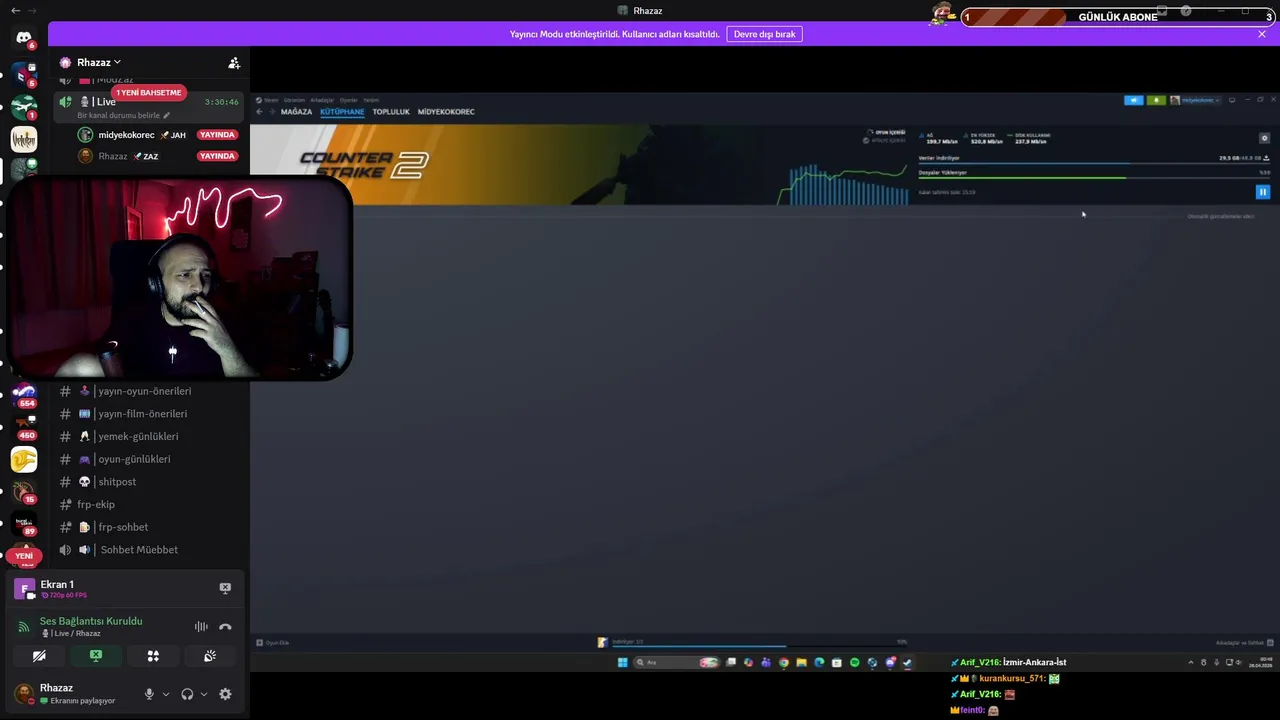Screen dimensions: 1280x720
Task: Turn on camera in voice panel
Action: tap(39, 656)
